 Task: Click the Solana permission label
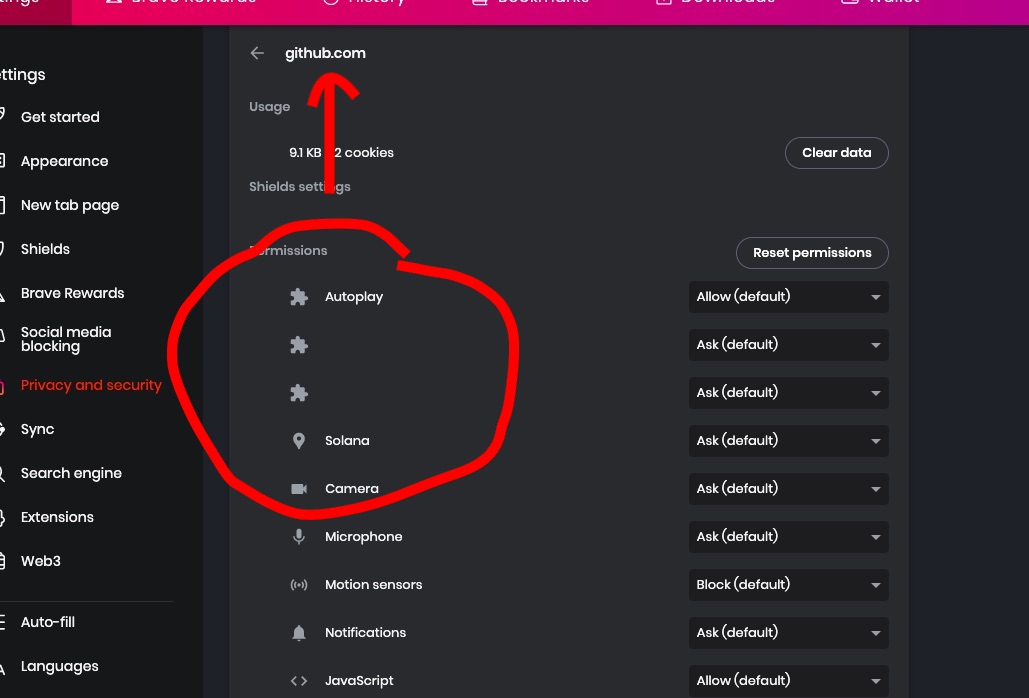point(347,441)
